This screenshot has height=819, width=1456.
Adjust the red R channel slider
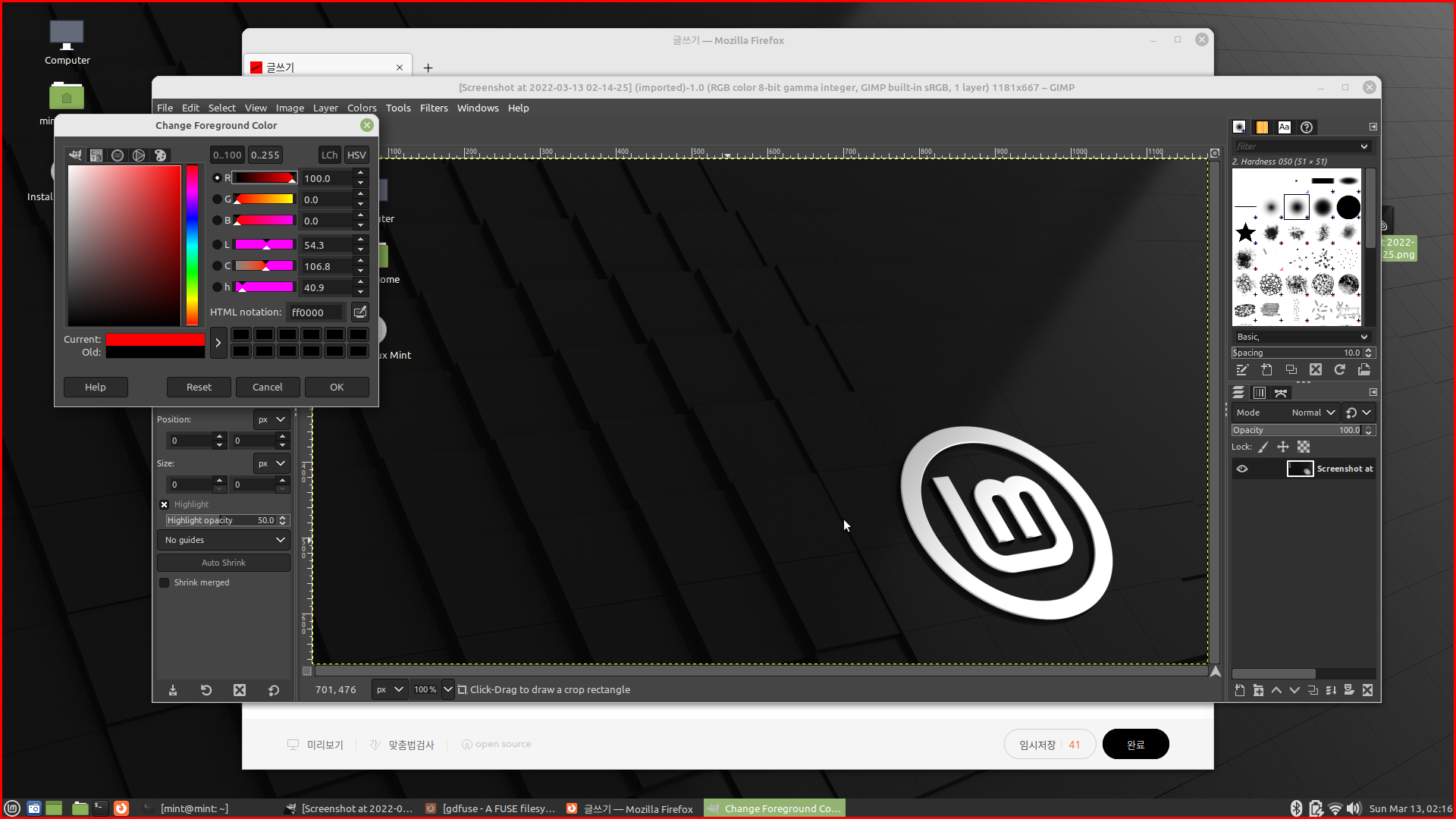click(265, 178)
